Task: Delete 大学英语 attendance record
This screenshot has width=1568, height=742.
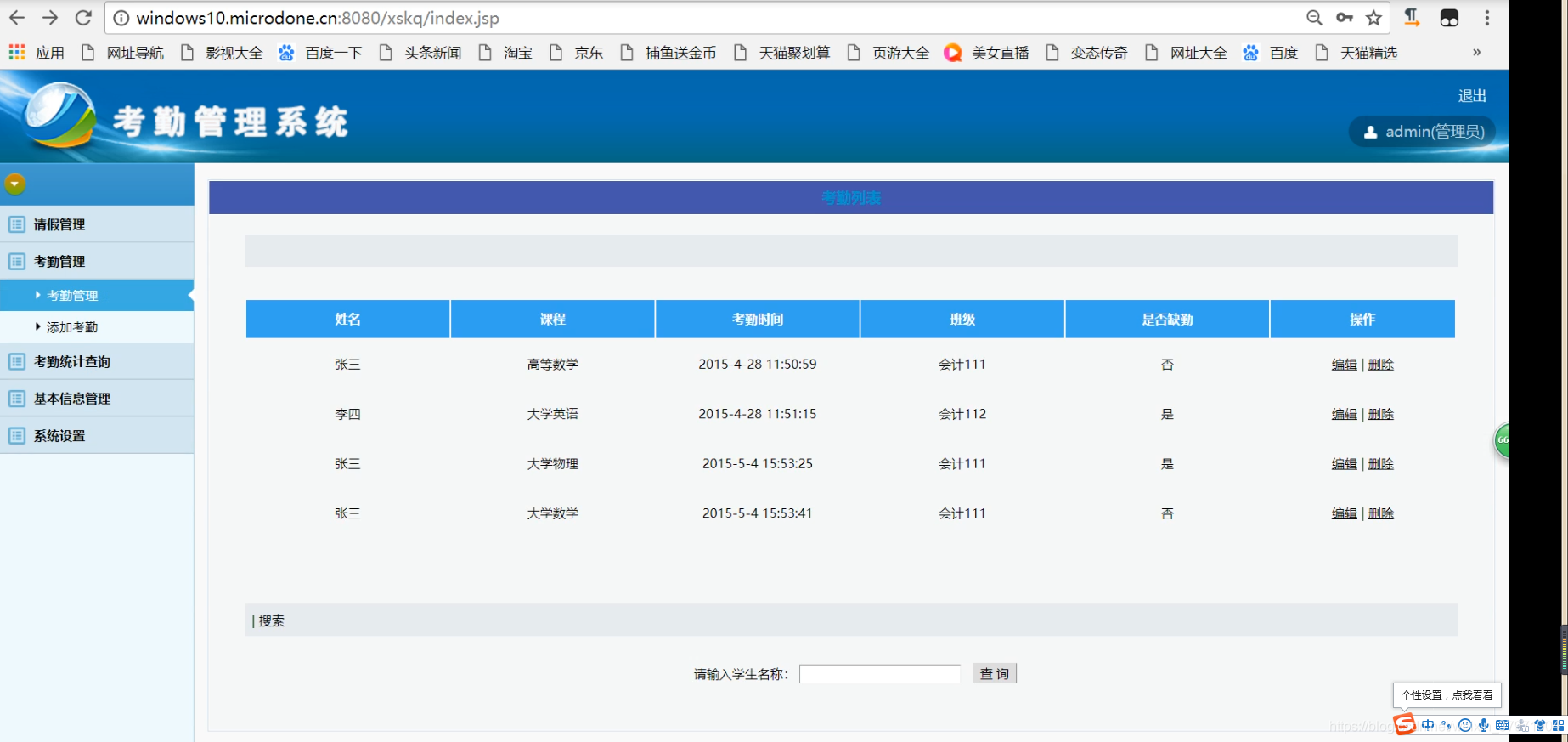Action: pyautogui.click(x=1381, y=414)
